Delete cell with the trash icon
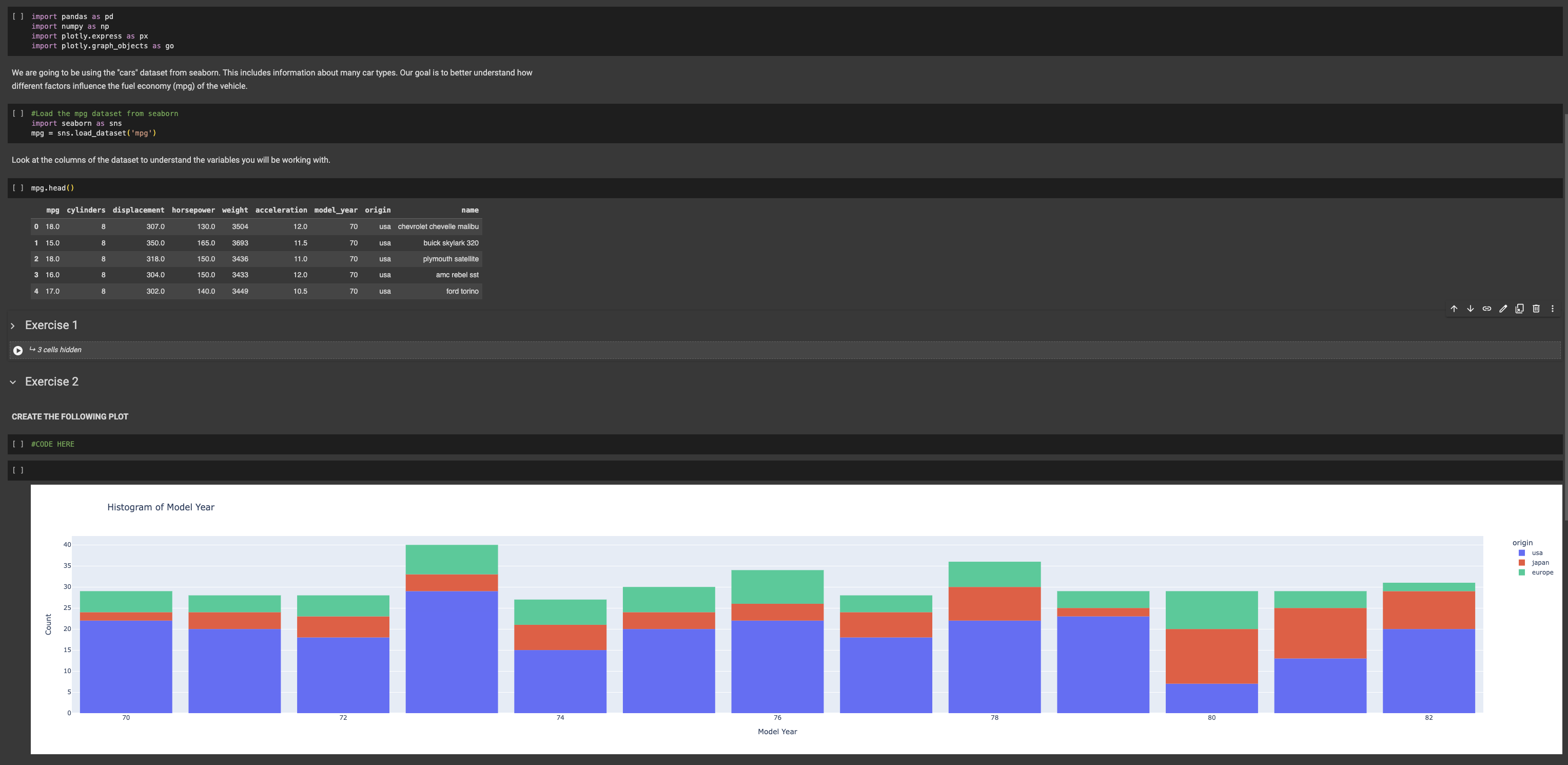Screen dimensions: 1568x765 [x=1536, y=309]
